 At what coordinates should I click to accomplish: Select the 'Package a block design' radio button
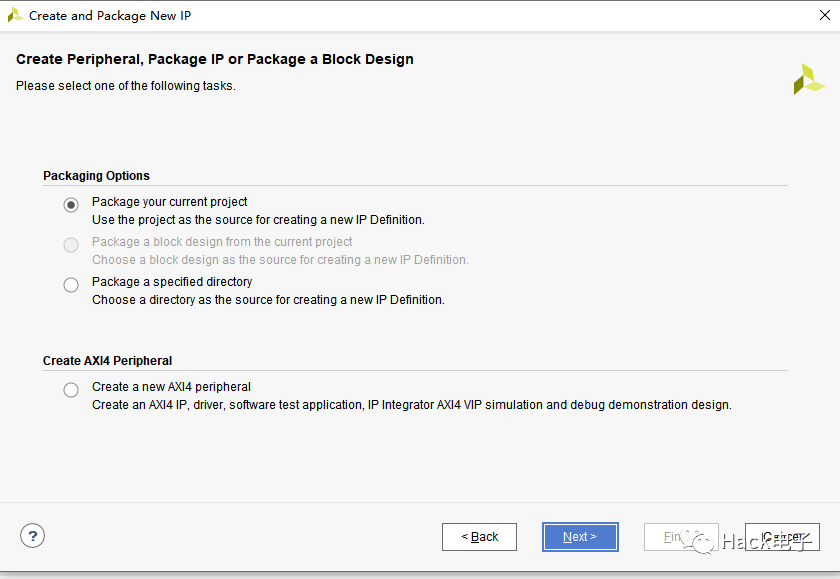71,244
